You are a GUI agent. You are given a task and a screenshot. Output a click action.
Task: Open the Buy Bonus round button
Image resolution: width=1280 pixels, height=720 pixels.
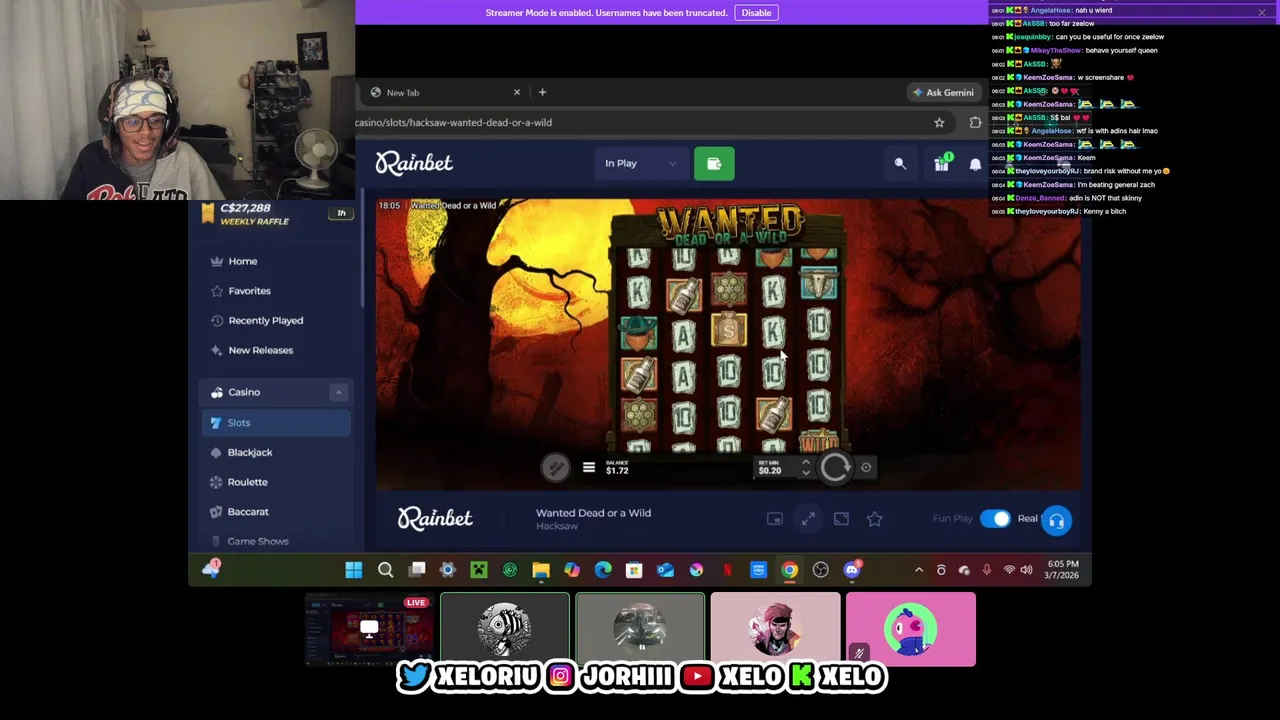point(556,467)
